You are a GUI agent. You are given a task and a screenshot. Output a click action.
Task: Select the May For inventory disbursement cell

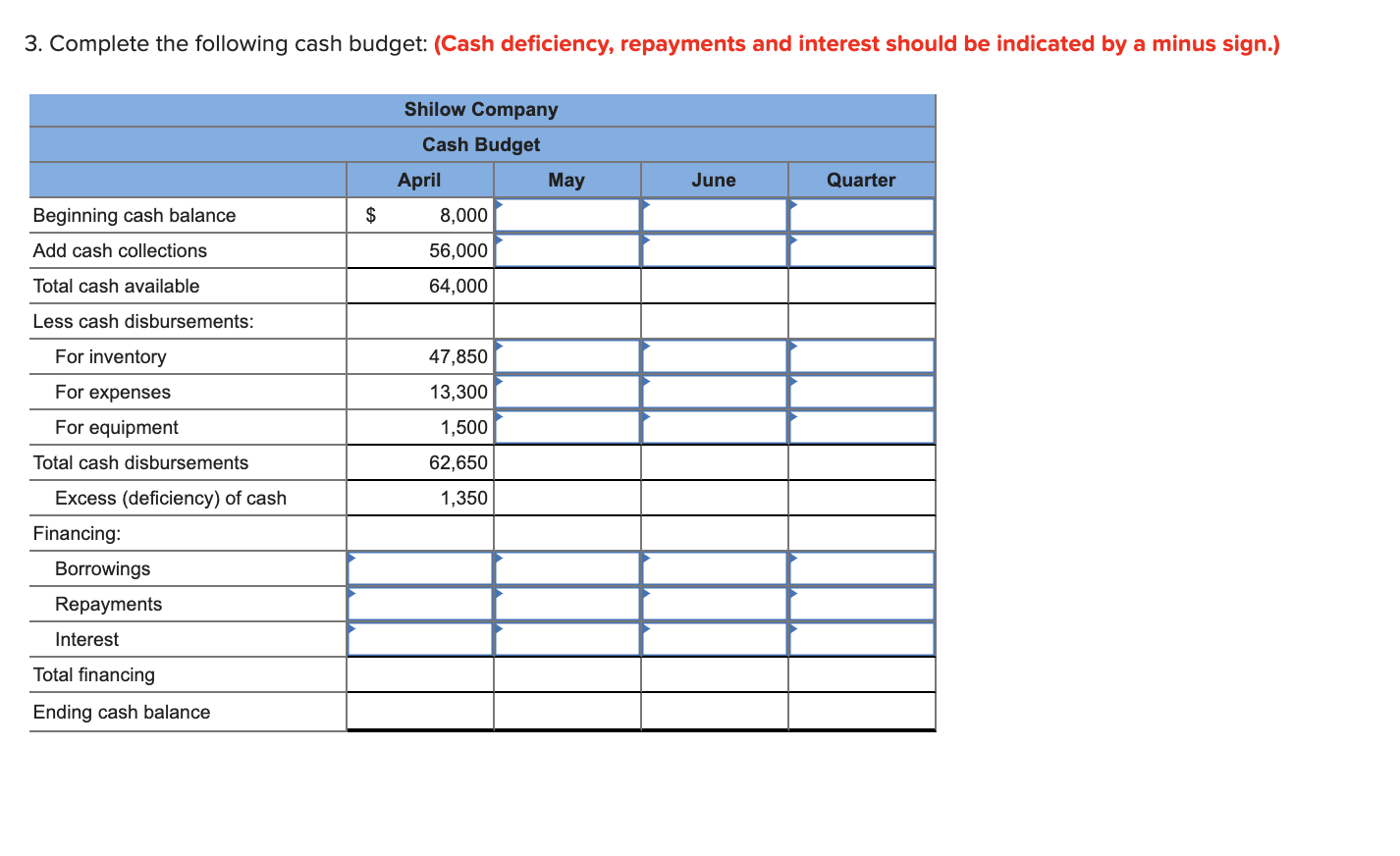(567, 355)
